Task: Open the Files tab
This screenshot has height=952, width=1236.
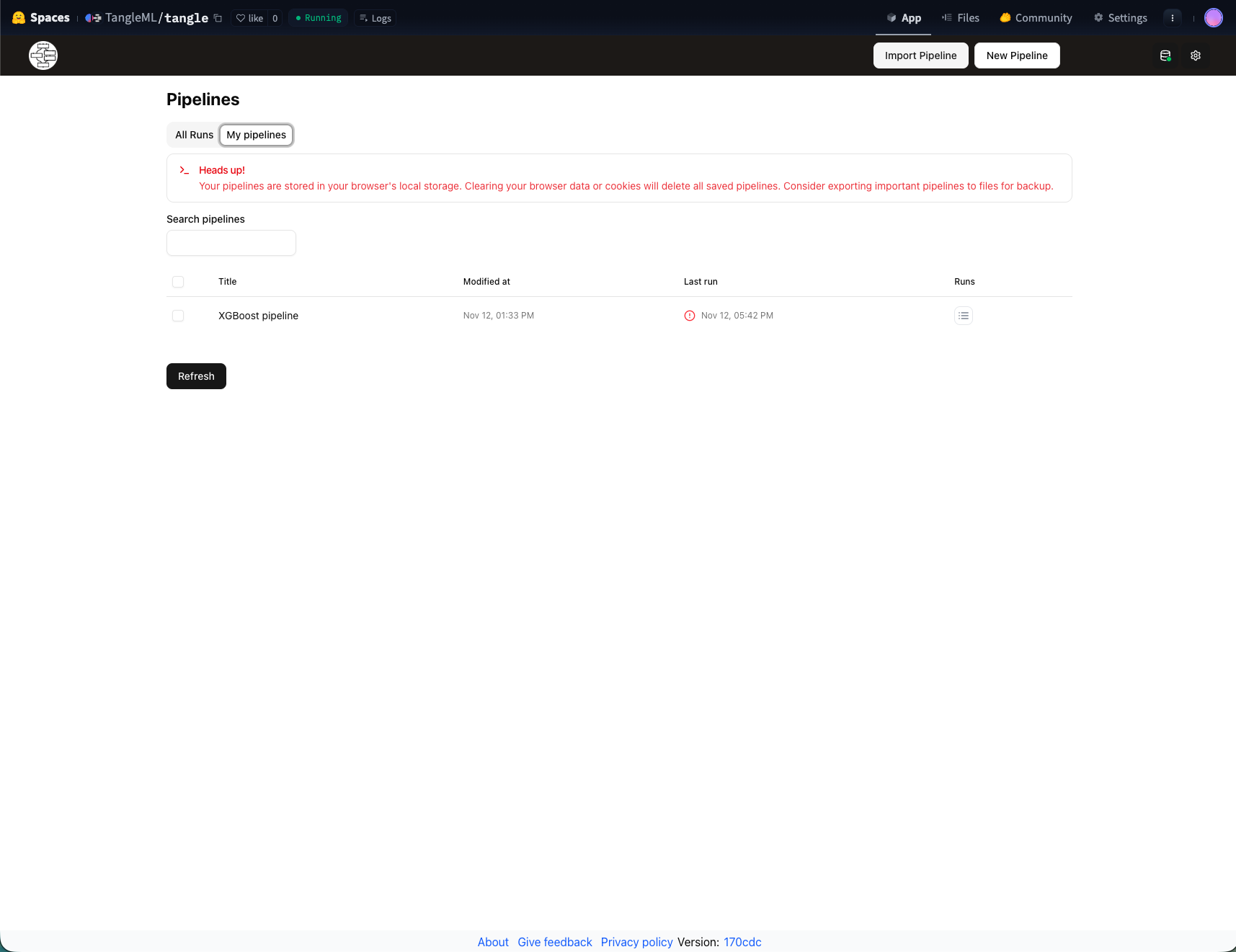Action: [961, 18]
